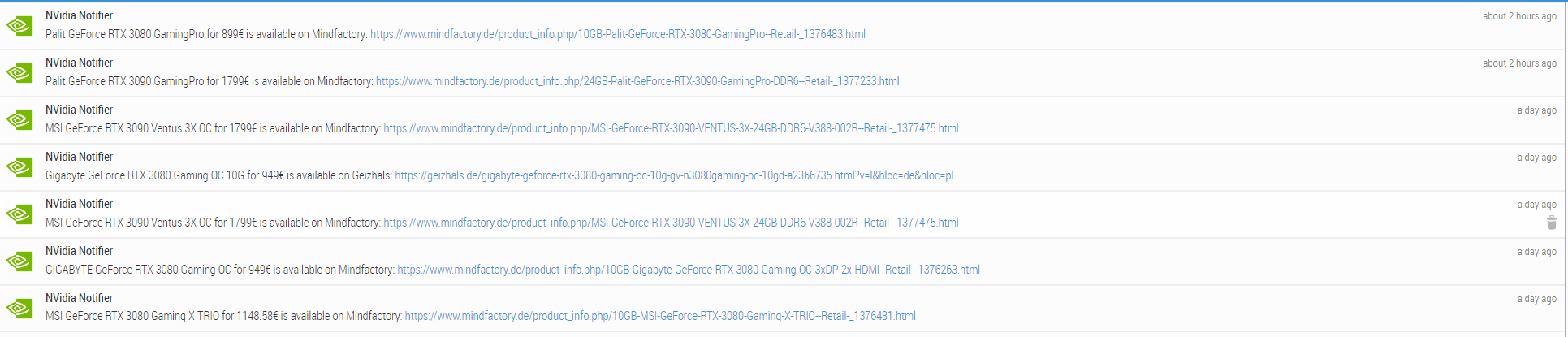Image resolution: width=1568 pixels, height=337 pixels.
Task: Click 'NVidia Notifier' title above GIGABYTE 3080 Mindfactory message
Action: coord(79,251)
